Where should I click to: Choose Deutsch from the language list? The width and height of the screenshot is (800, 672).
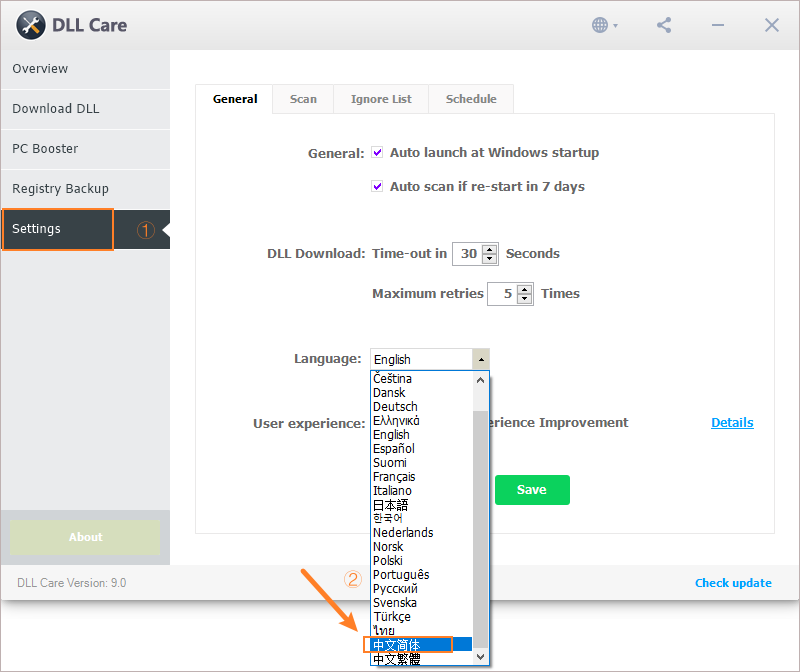421,407
